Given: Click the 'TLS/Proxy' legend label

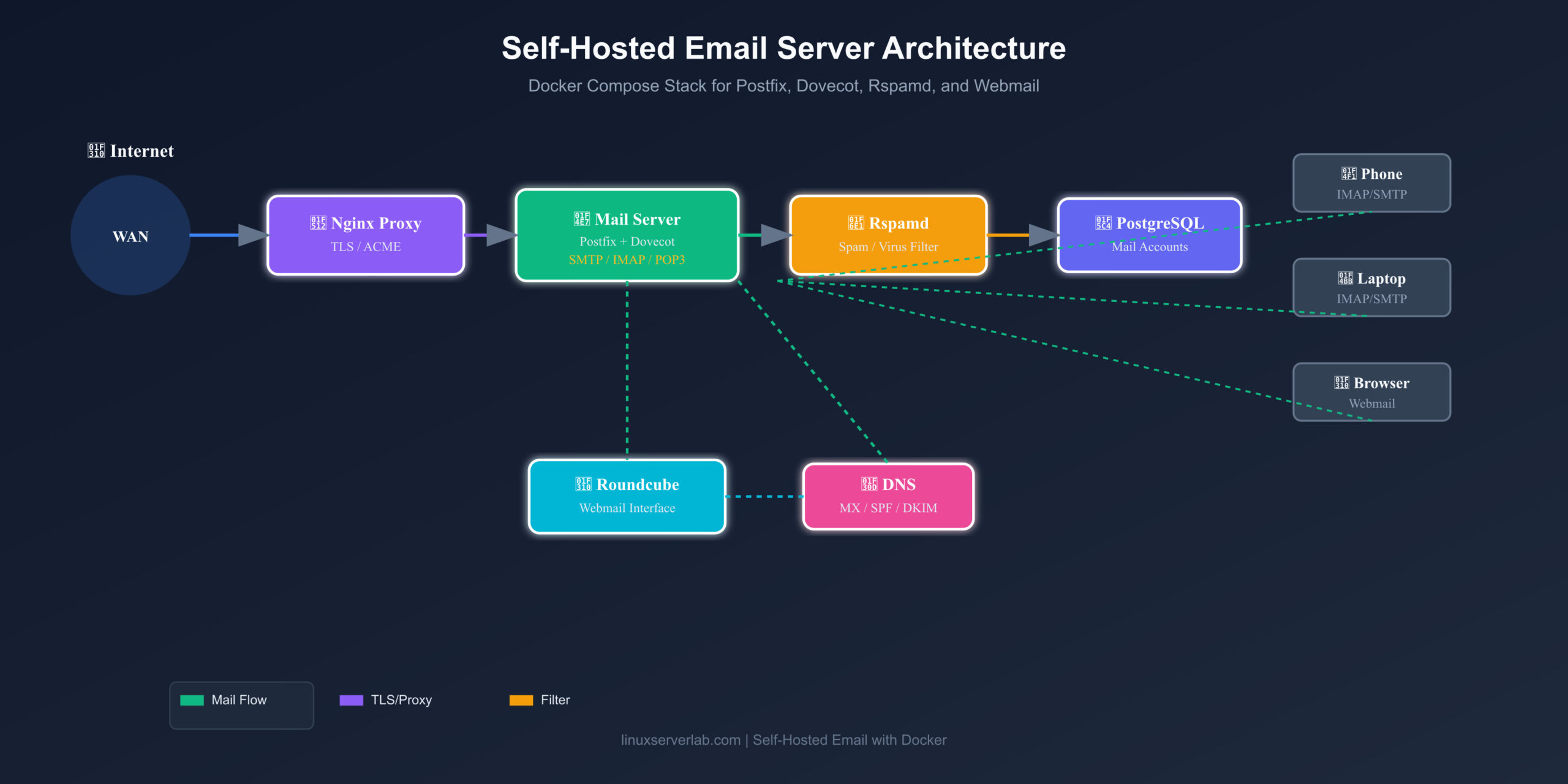Looking at the screenshot, I should pos(401,700).
